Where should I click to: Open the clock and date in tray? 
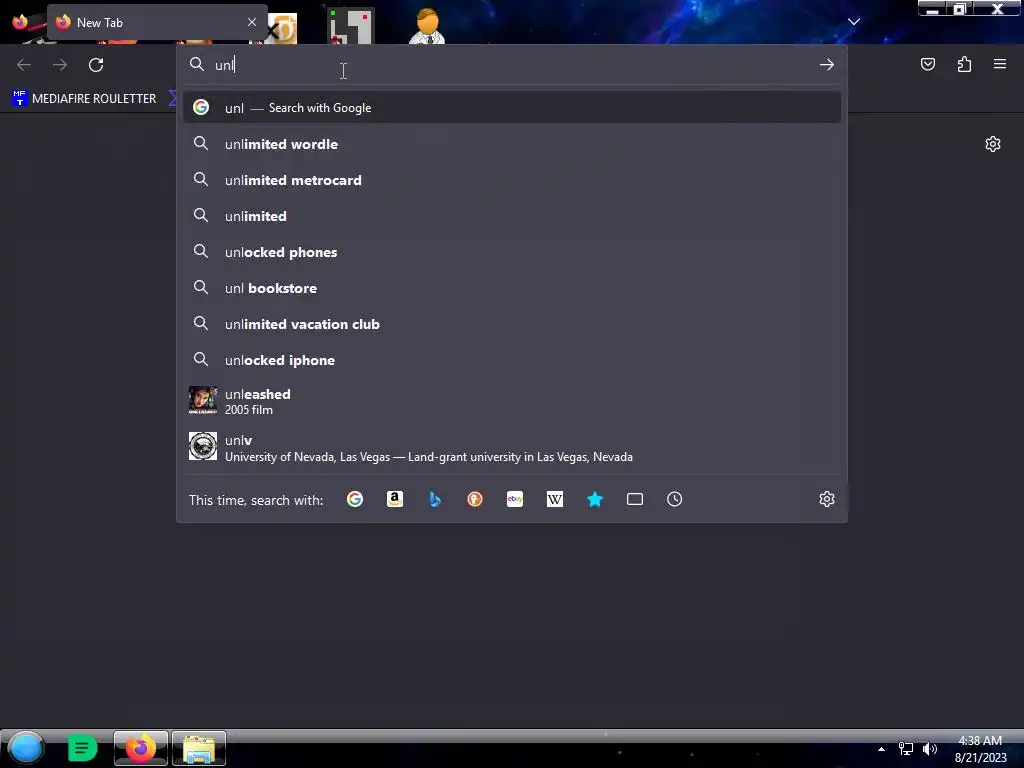(980, 749)
